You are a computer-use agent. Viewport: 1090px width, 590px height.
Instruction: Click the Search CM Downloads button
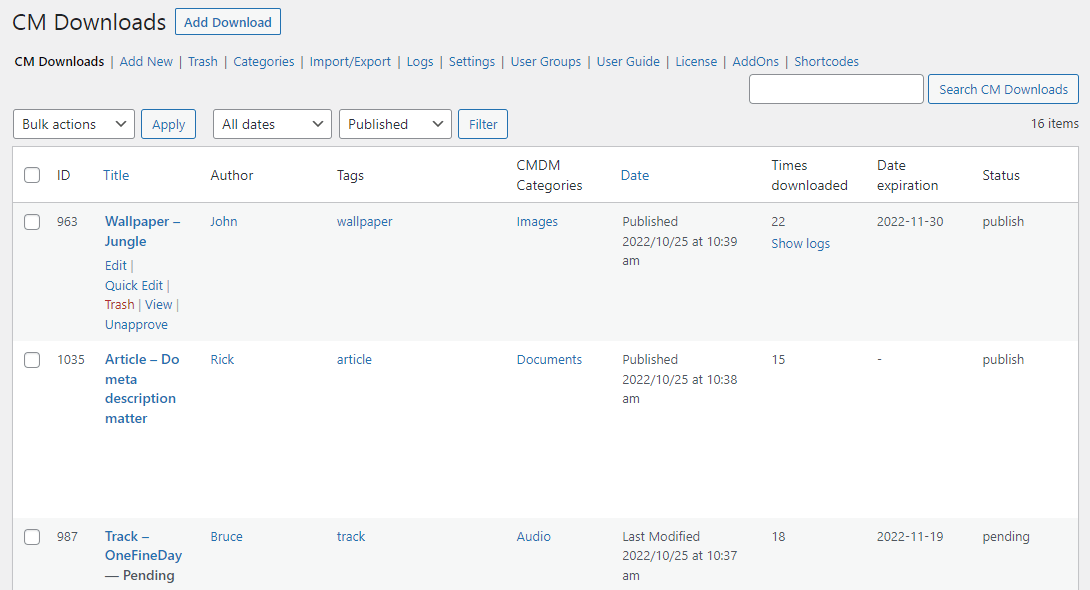[x=1003, y=89]
